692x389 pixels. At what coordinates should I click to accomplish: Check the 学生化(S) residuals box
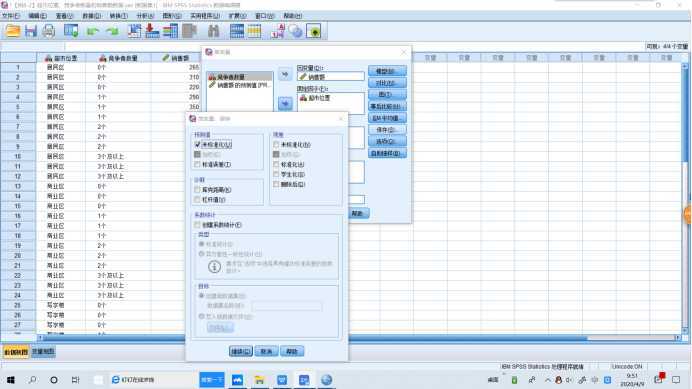tap(276, 174)
